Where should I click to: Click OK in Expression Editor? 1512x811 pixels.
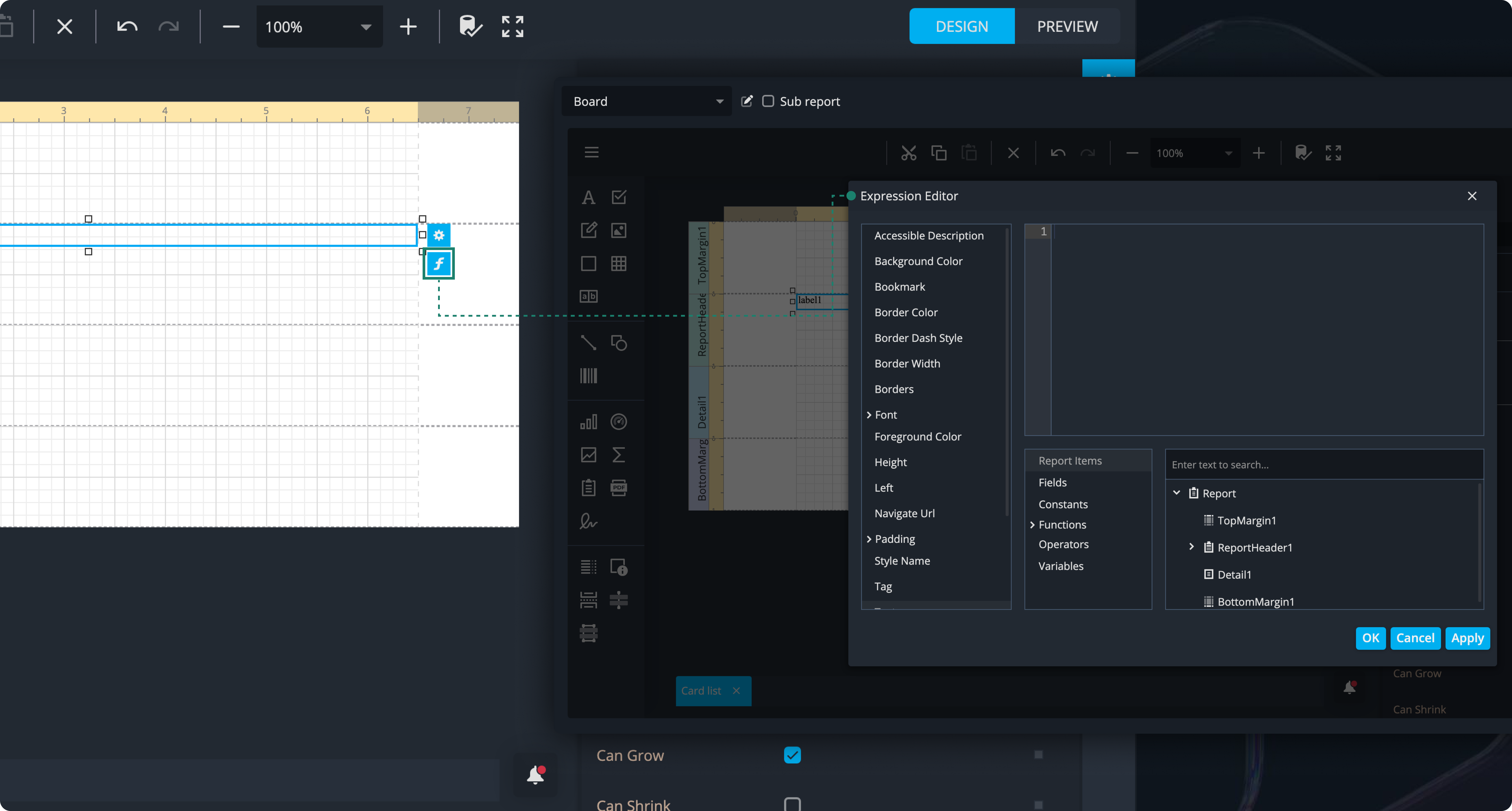pyautogui.click(x=1370, y=638)
